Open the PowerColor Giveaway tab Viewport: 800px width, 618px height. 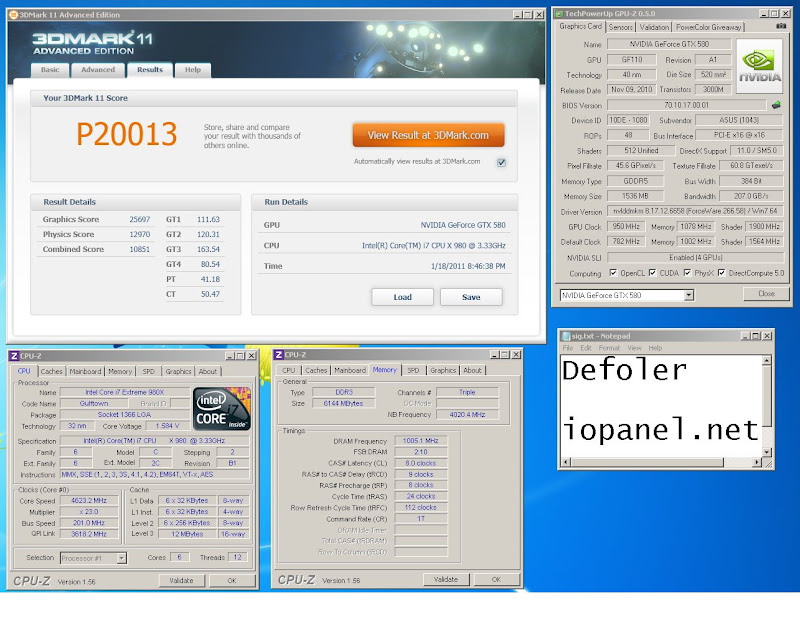(708, 27)
